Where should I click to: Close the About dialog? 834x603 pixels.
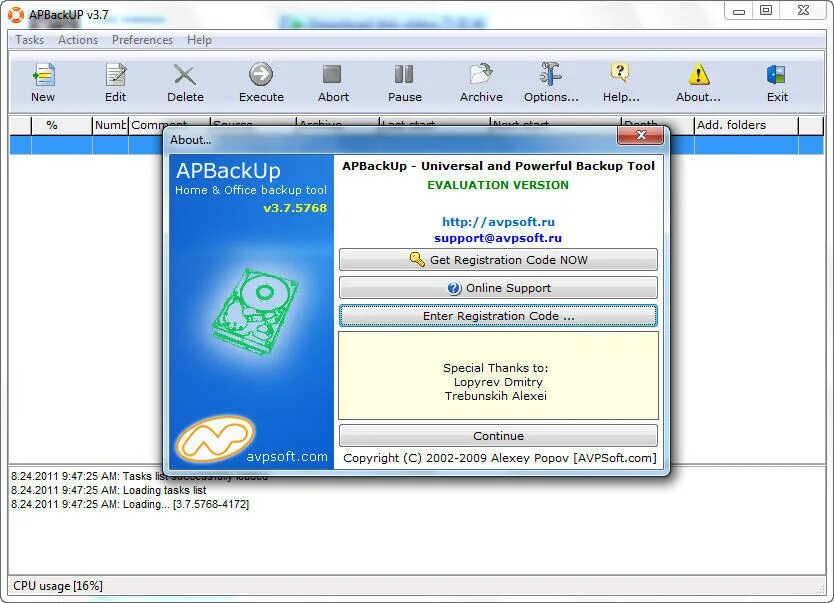point(640,136)
